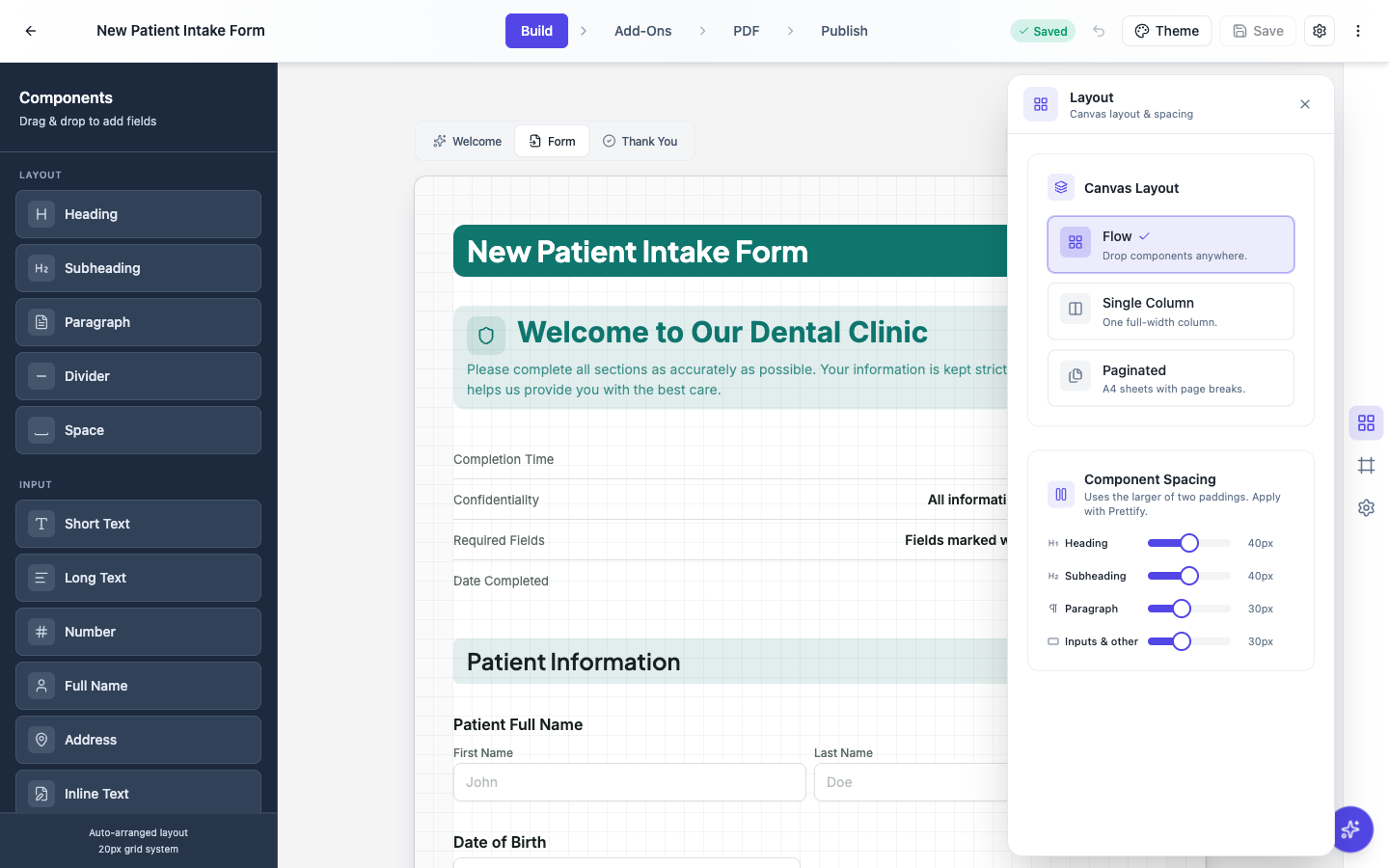Click the undo arrow icon
This screenshot has width=1389, height=868.
click(x=1099, y=31)
